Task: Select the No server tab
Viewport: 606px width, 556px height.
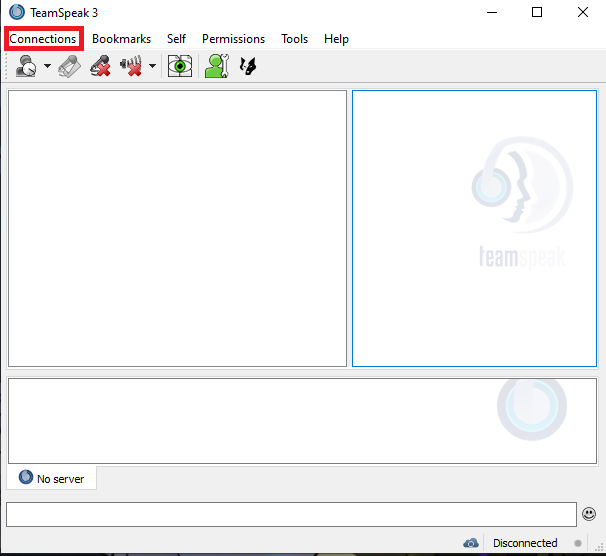Action: (51, 478)
